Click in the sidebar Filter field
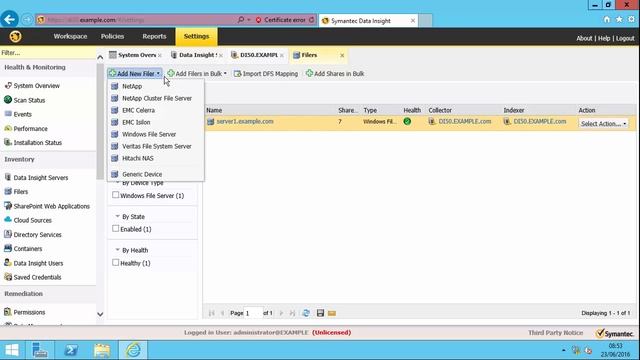Viewport: 640px width, 360px height. (48, 53)
